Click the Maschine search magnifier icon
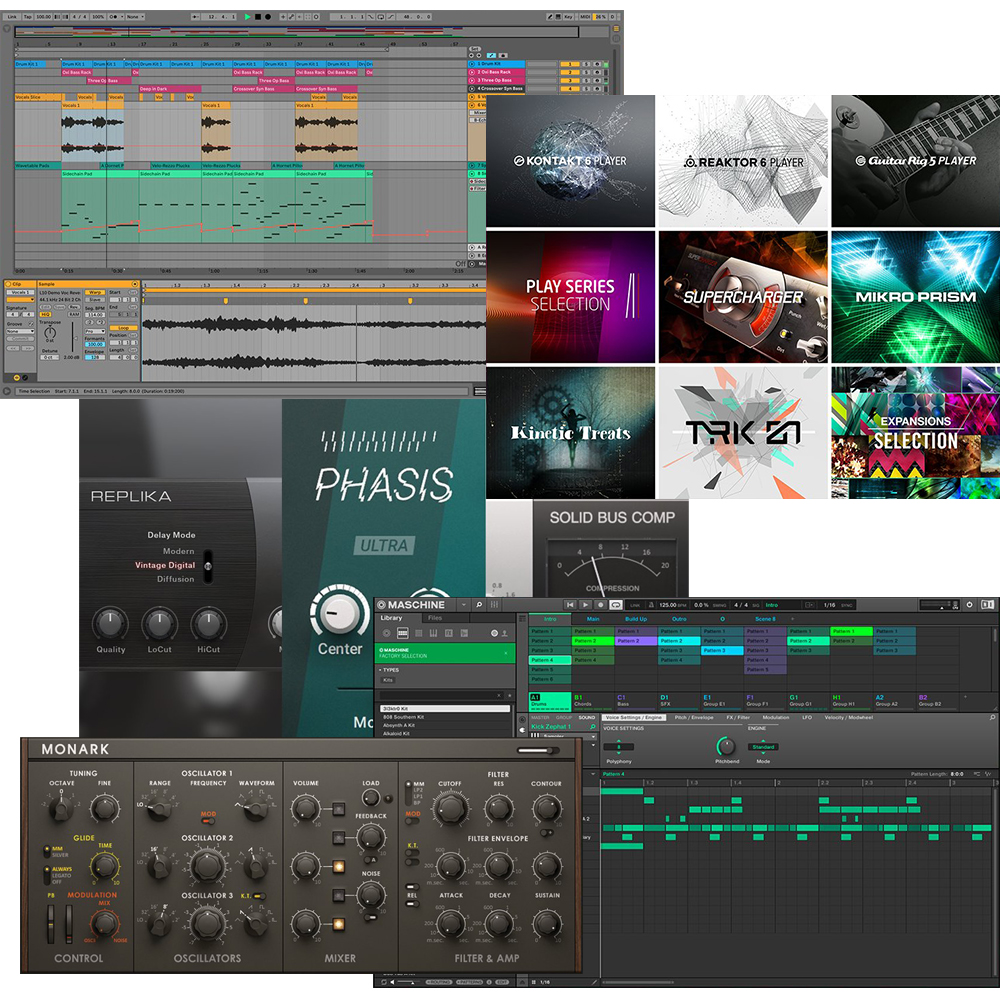This screenshot has height=1000, width=1000. [x=479, y=605]
